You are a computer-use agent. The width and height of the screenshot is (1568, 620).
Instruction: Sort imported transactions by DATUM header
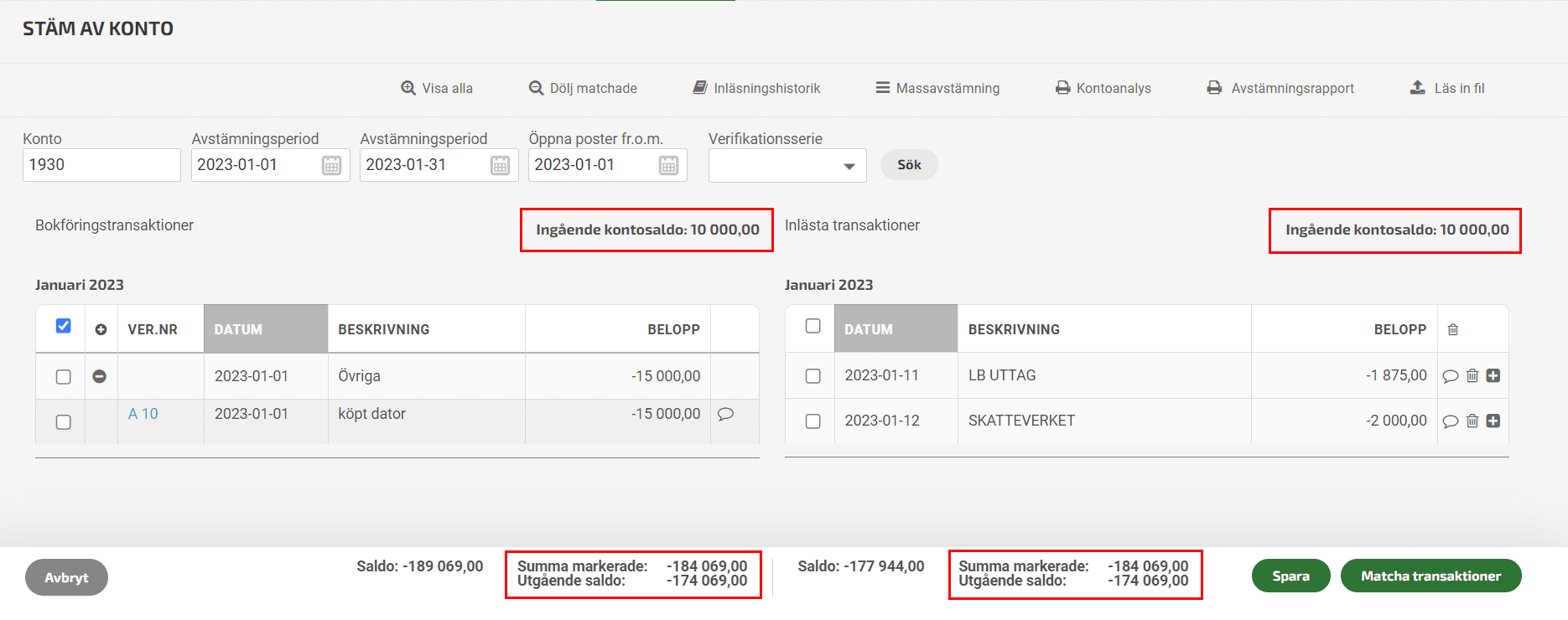pos(896,329)
